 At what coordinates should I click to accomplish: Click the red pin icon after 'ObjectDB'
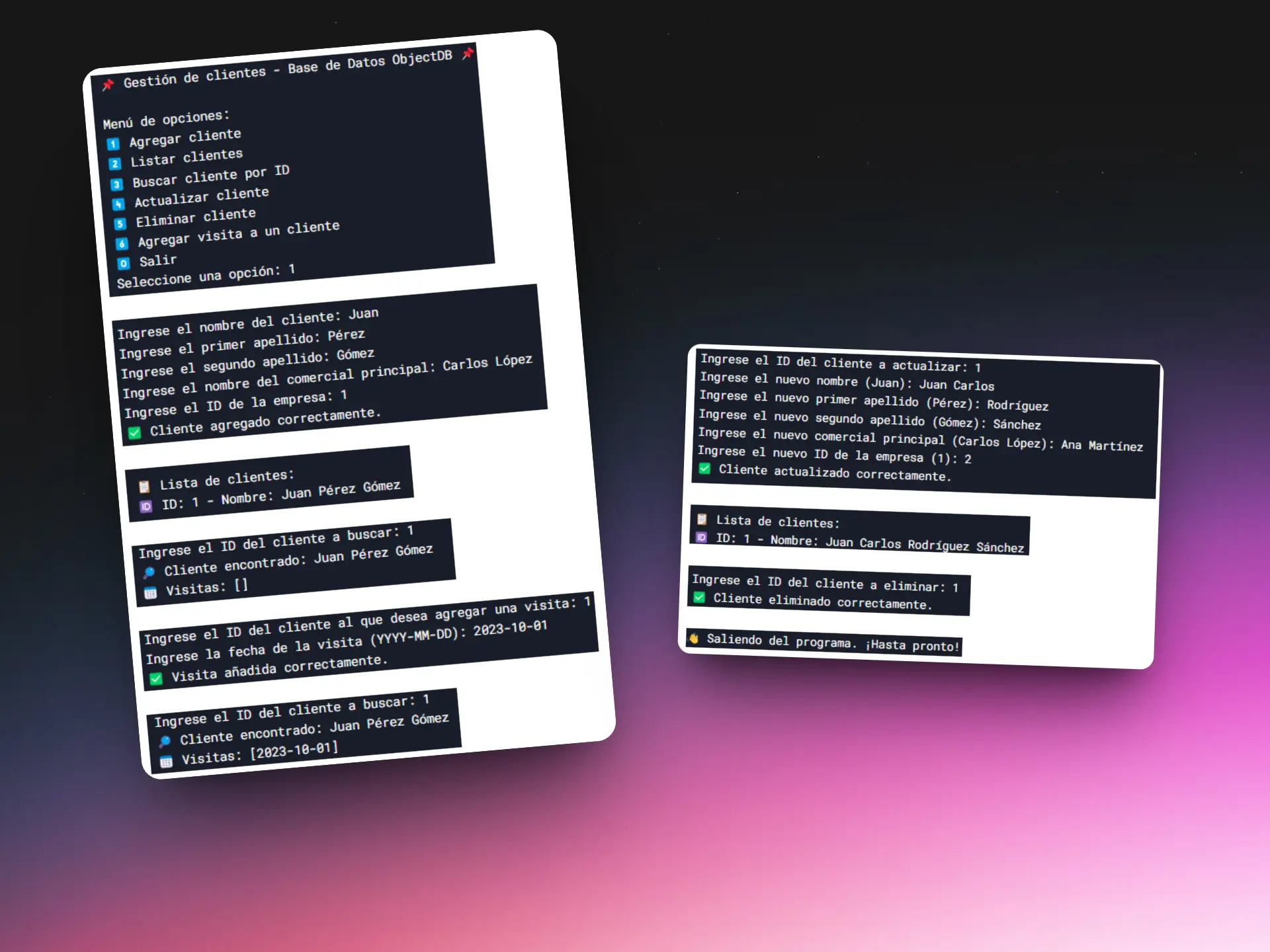click(468, 53)
